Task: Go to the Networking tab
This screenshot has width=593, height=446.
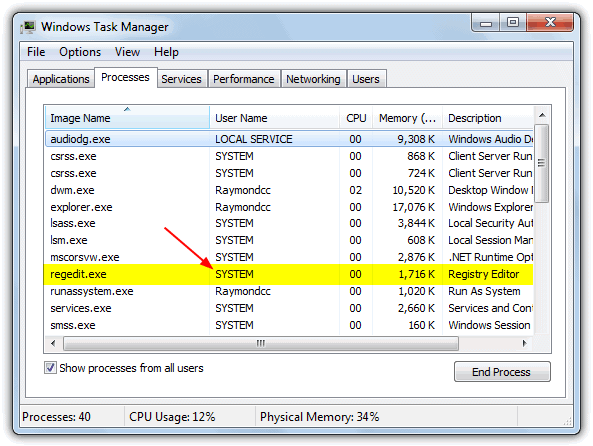Action: pos(313,79)
